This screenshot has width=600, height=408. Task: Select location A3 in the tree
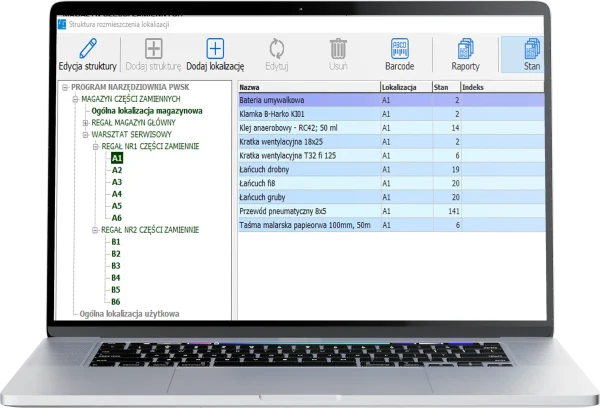pos(117,182)
